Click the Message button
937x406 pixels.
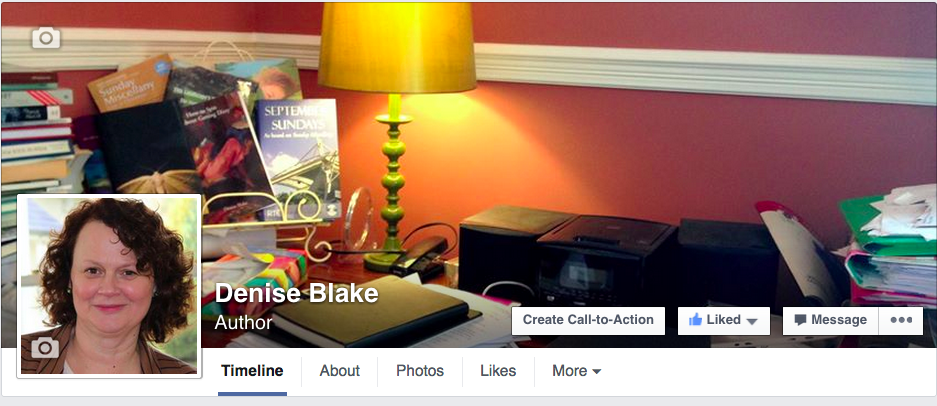(x=830, y=320)
